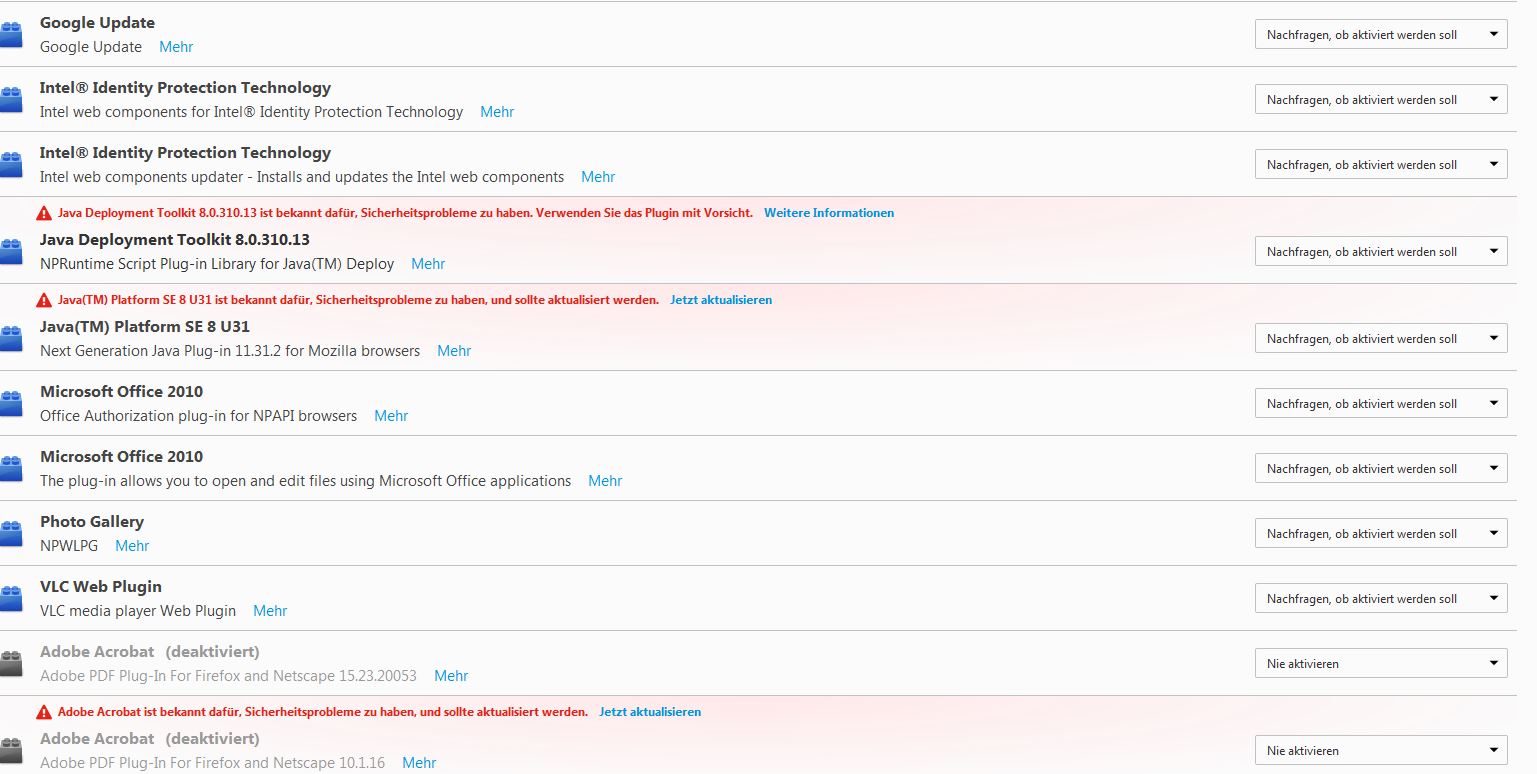The image size is (1537, 774).
Task: Open activation dropdown for Google Update
Action: click(1381, 35)
